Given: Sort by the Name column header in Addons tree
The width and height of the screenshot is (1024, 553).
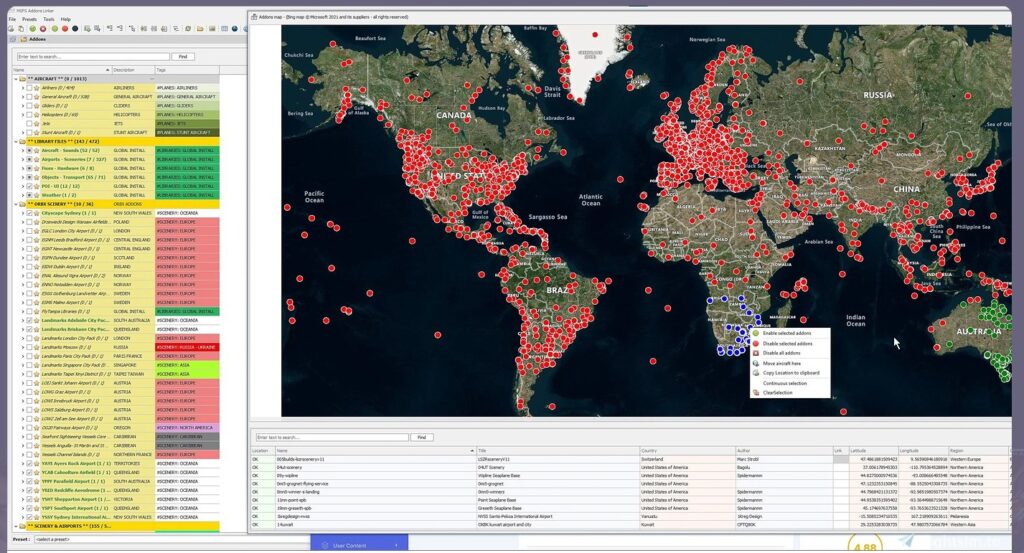Looking at the screenshot, I should point(62,70).
